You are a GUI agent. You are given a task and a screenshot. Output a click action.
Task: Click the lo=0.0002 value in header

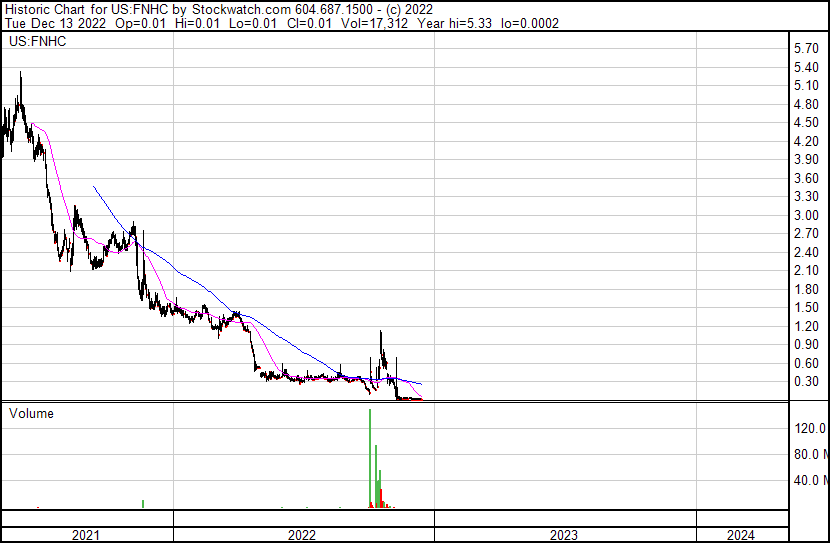(x=530, y=23)
